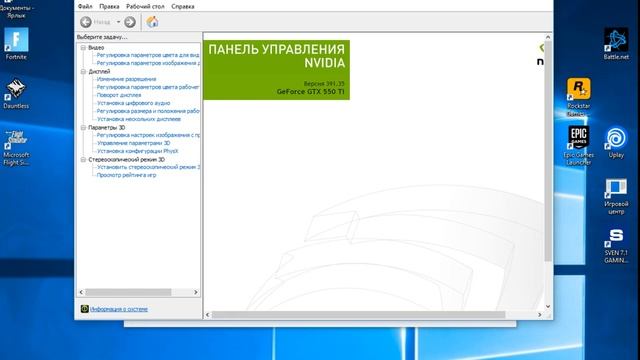Click the main pane's scroll-right arrow

pos(540,315)
